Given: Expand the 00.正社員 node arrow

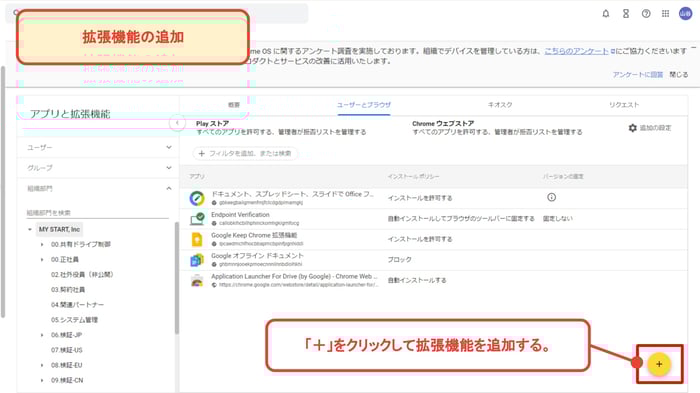Looking at the screenshot, I should (42, 259).
